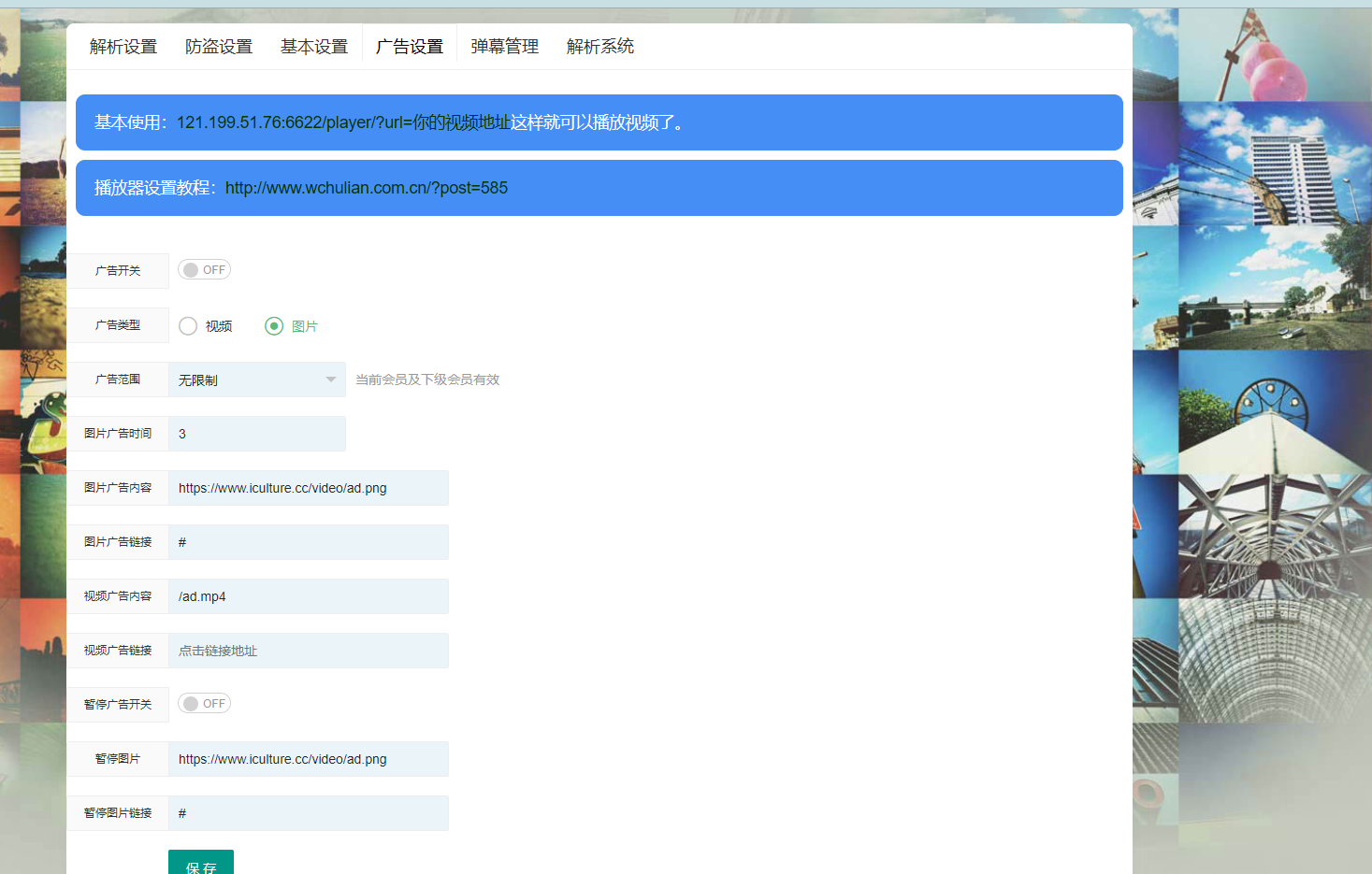1372x874 pixels.
Task: Switch to the 解析系统 tab
Action: click(600, 47)
